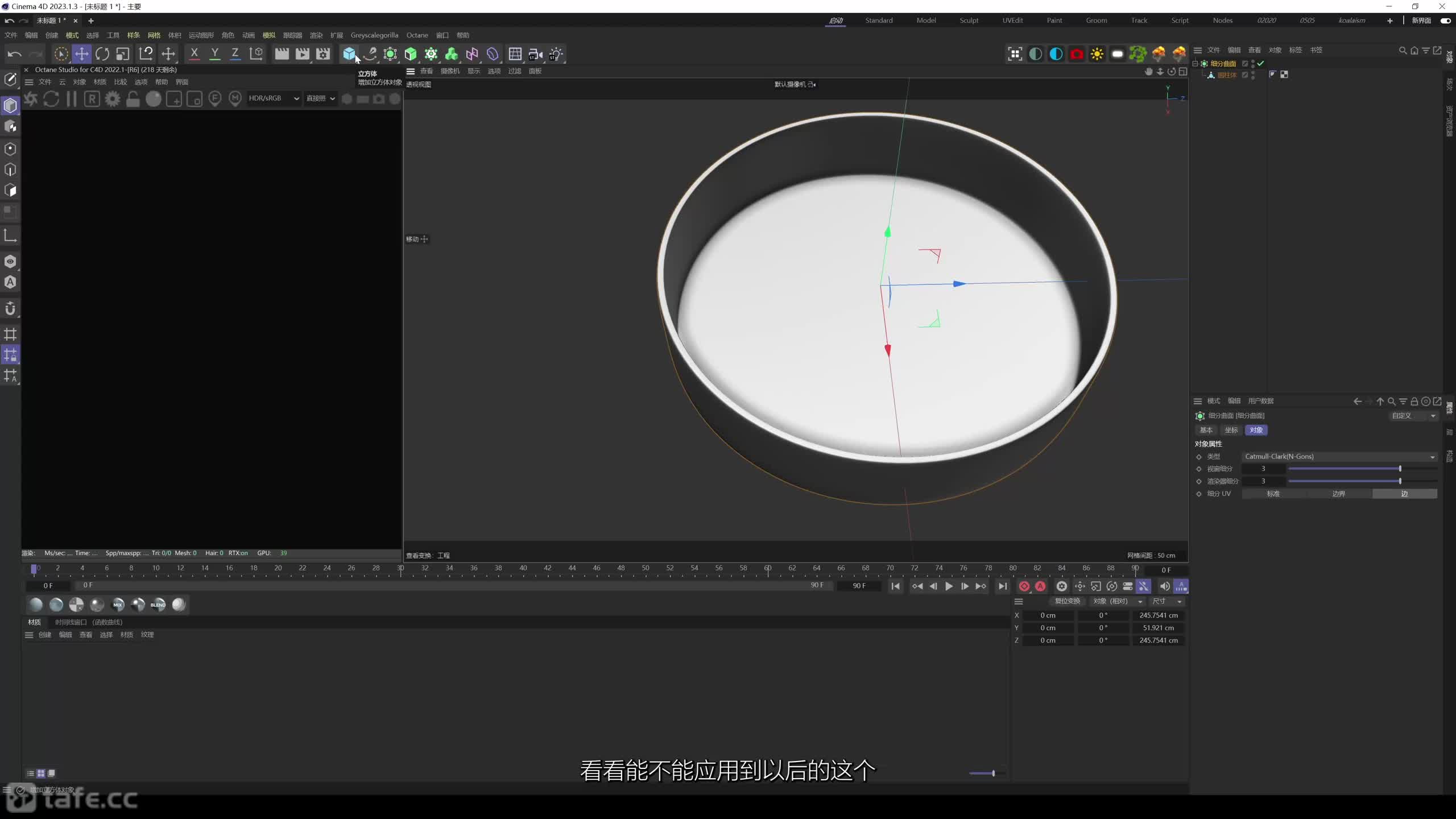Screen dimensions: 1456x819
Task: Select the 标准 subdivision UV option
Action: (x=1273, y=494)
